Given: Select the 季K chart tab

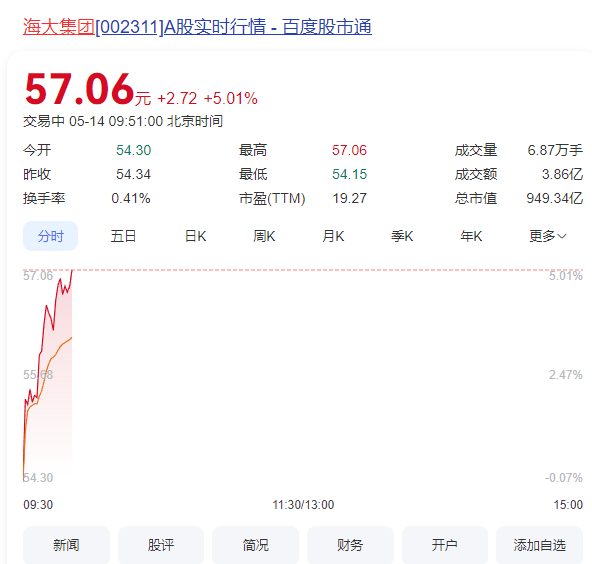Looking at the screenshot, I should tap(402, 236).
